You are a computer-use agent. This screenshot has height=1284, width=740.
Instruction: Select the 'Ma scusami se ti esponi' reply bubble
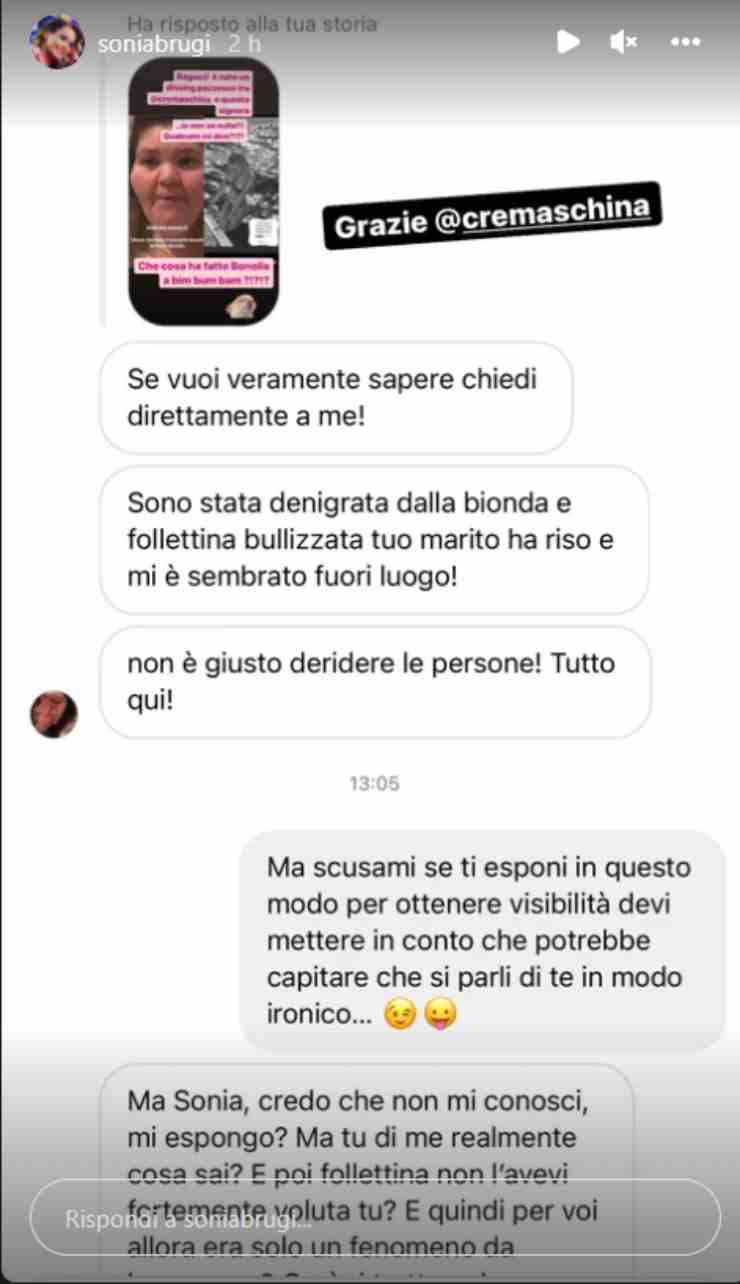[483, 940]
